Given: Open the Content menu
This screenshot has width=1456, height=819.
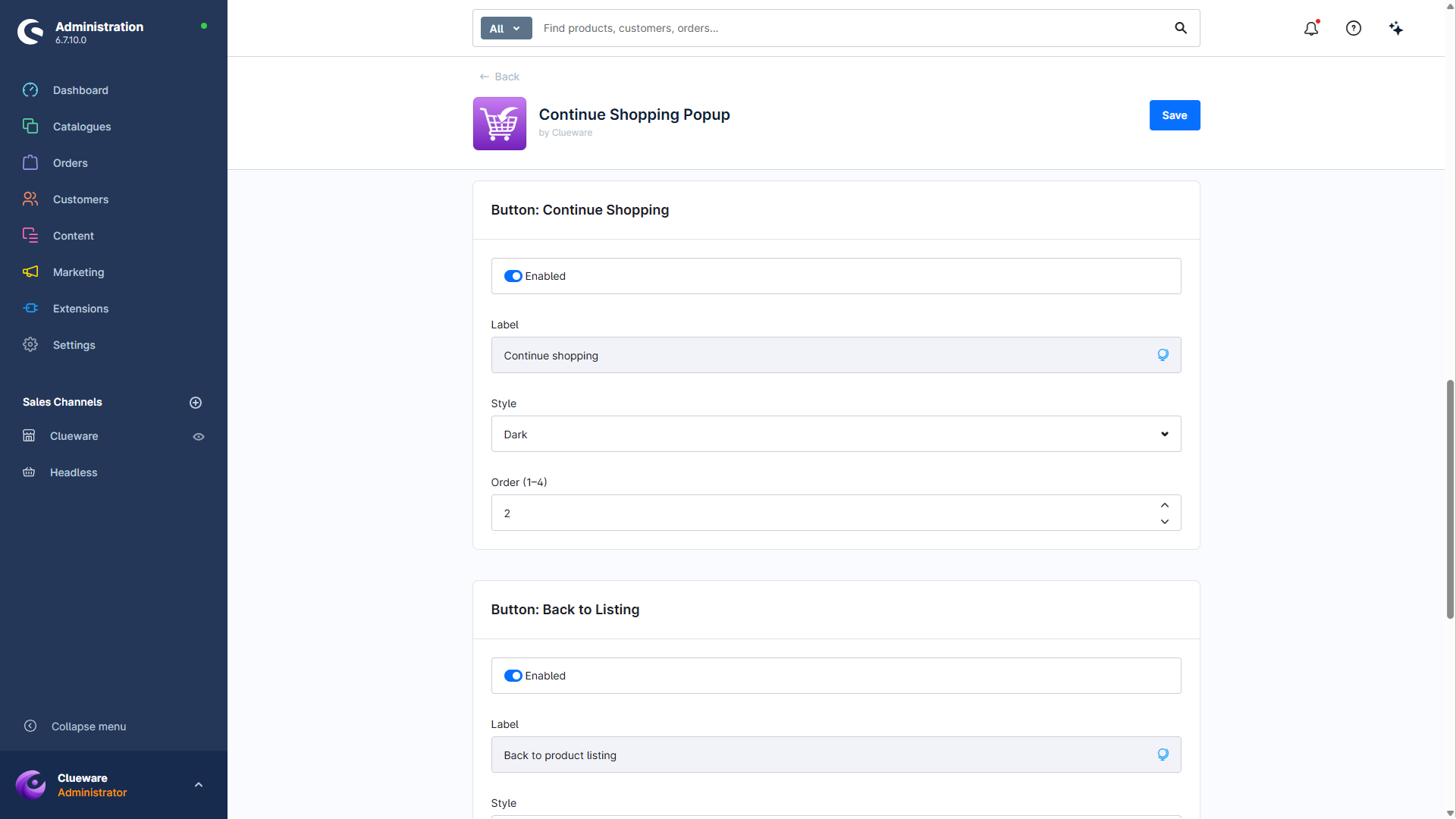Looking at the screenshot, I should coord(74,236).
